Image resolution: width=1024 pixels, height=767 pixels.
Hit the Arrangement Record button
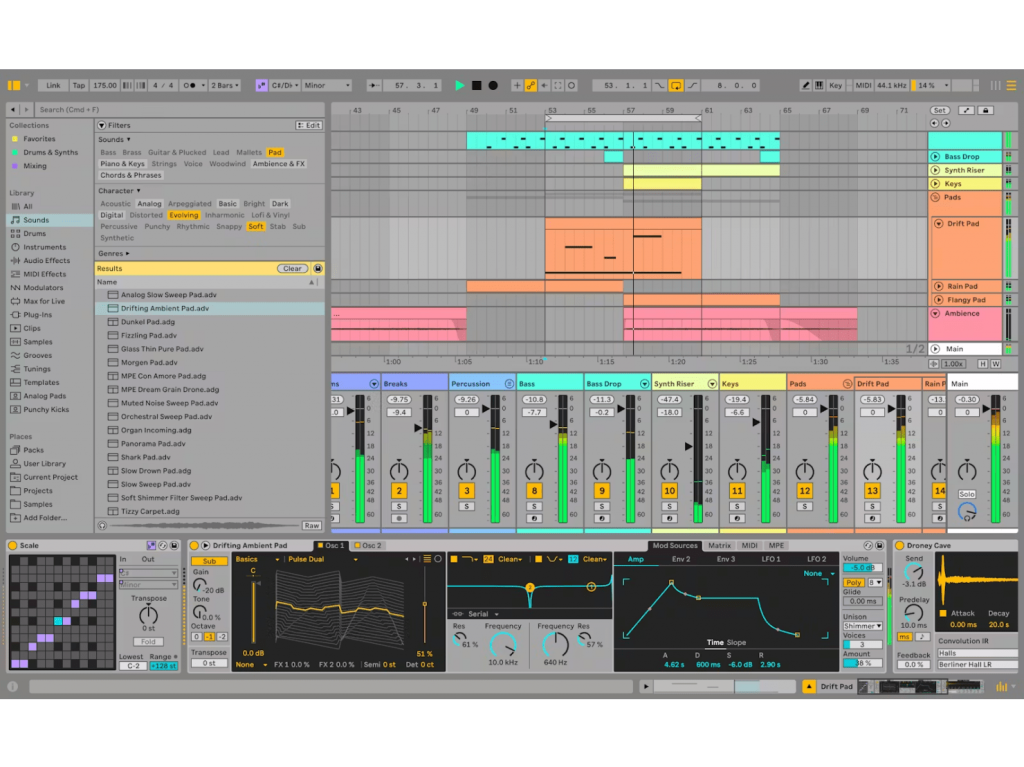(x=493, y=86)
